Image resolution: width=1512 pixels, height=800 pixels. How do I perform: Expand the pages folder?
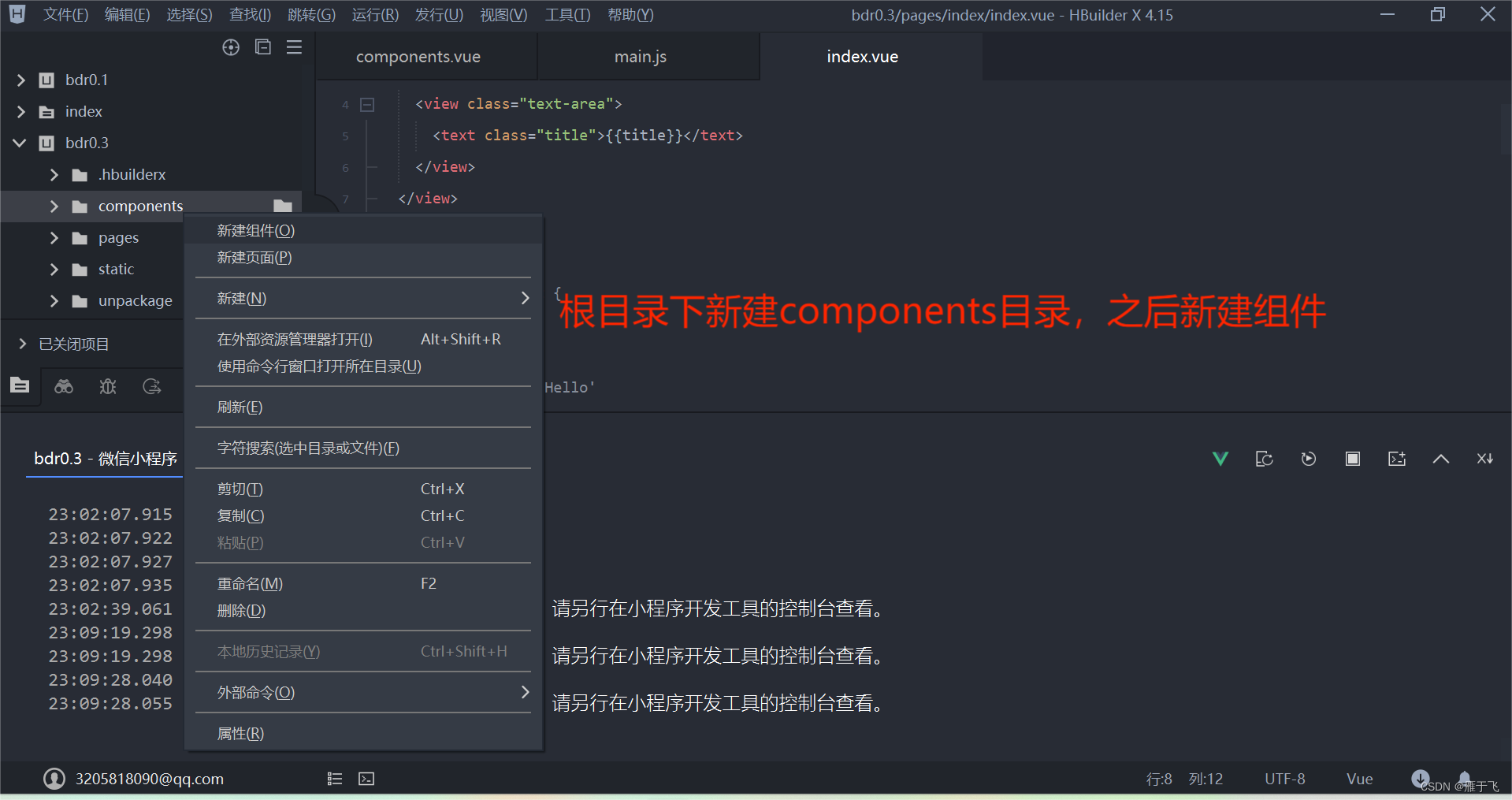pyautogui.click(x=54, y=237)
